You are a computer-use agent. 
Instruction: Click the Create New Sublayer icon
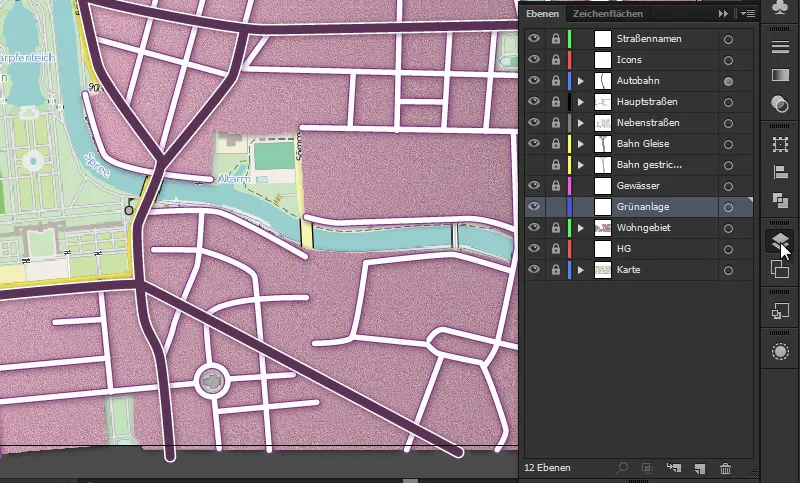(673, 468)
